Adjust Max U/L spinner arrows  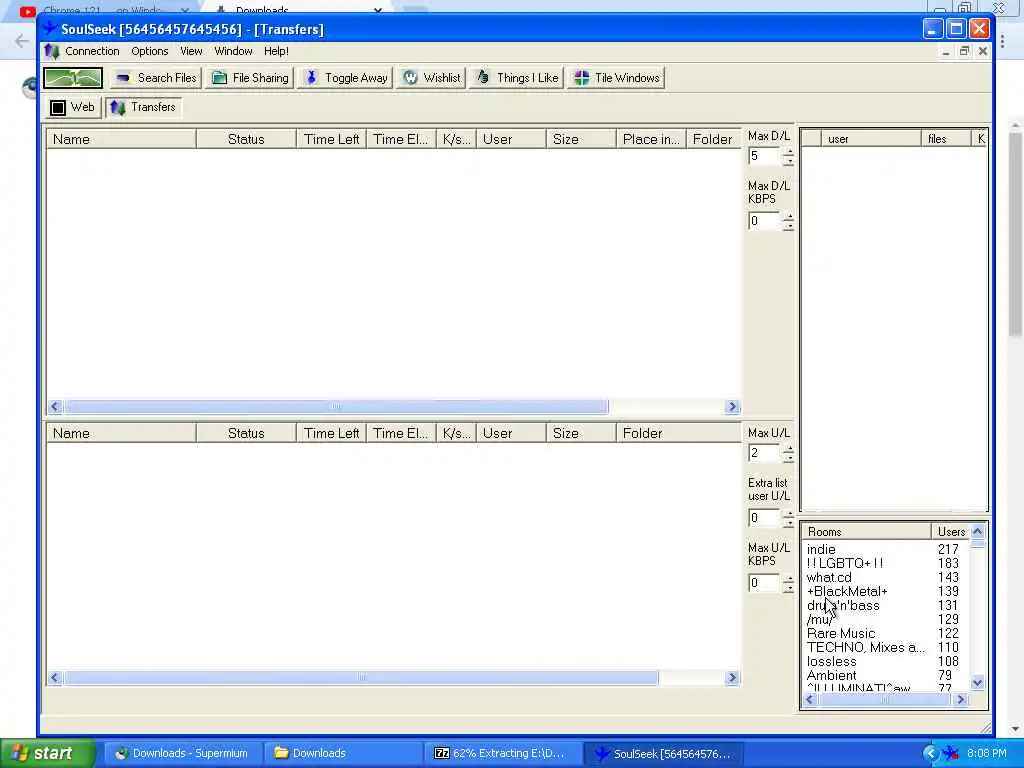coord(789,453)
